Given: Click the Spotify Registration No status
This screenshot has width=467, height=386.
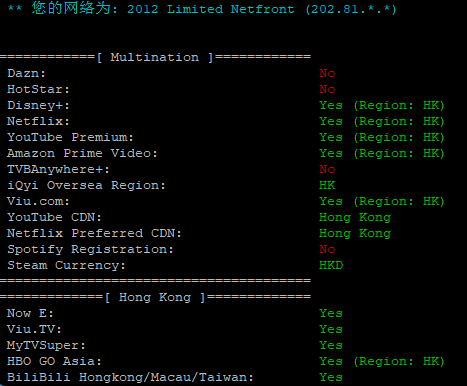Looking at the screenshot, I should click(x=327, y=249).
